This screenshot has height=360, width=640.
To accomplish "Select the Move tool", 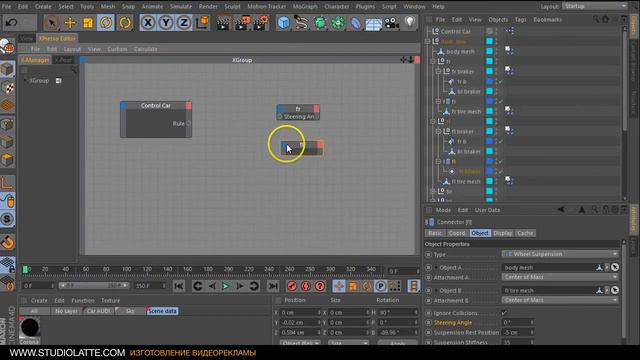I will (70, 22).
